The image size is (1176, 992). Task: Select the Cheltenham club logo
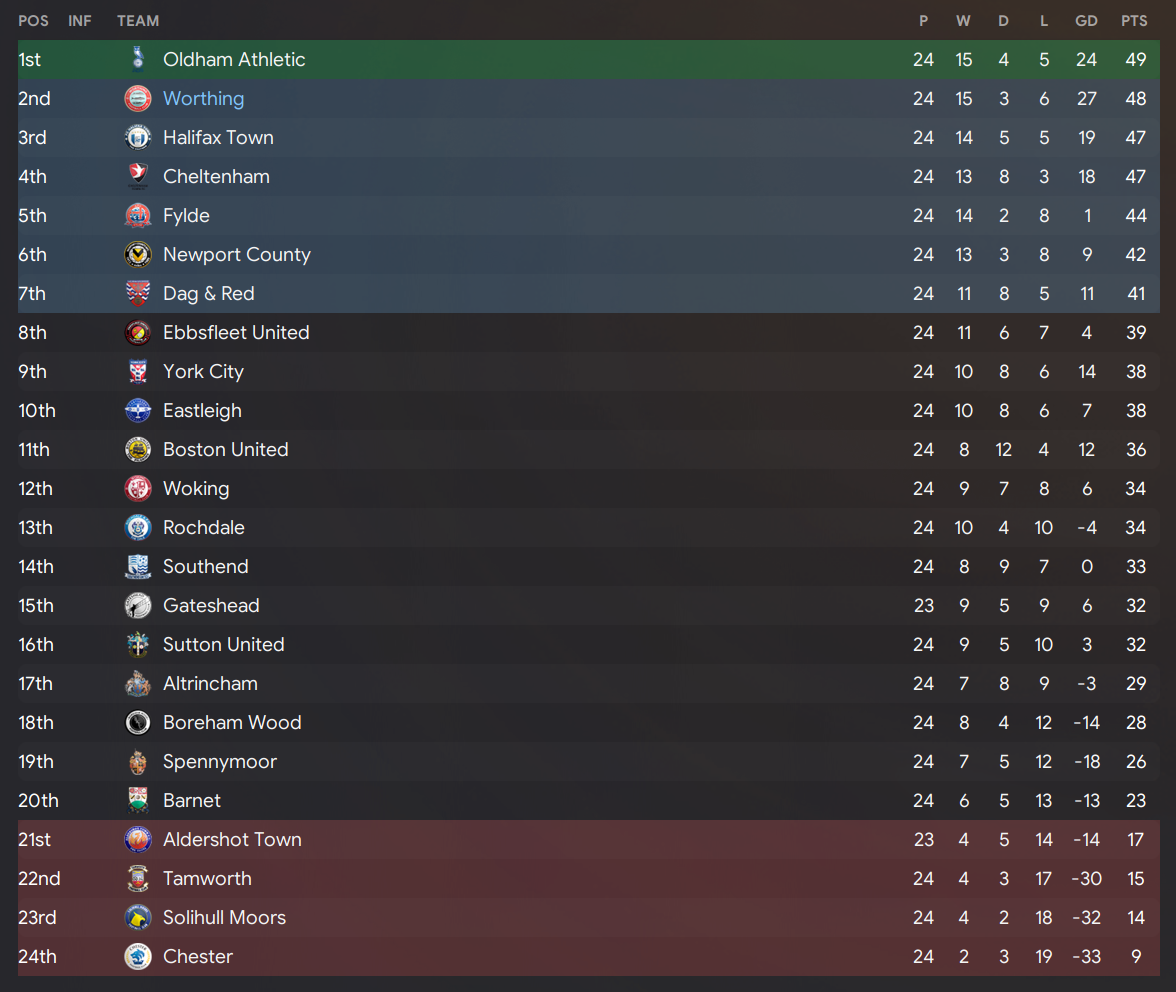[x=138, y=176]
